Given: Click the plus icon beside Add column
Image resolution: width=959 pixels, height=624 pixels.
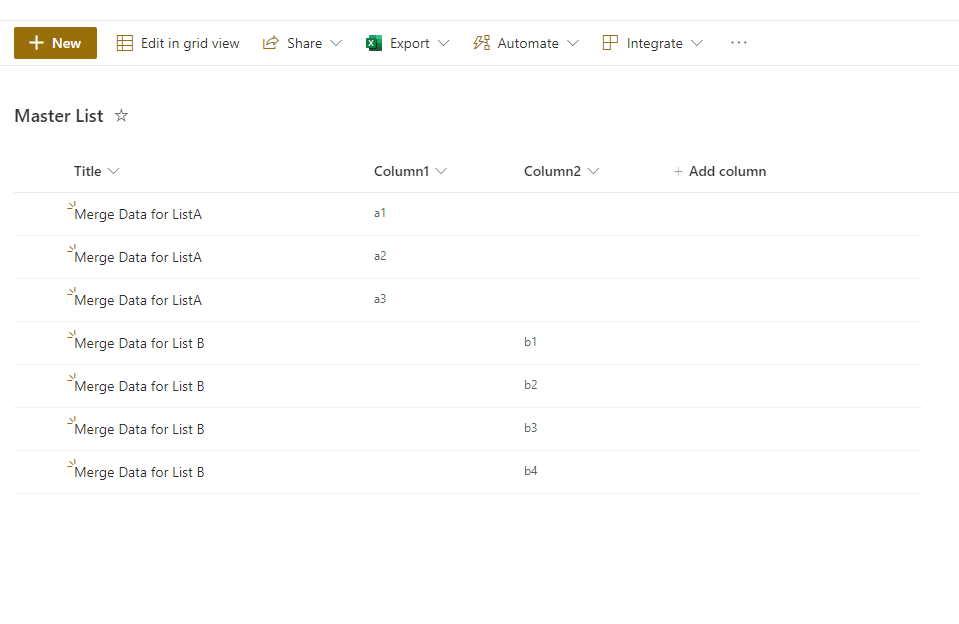Looking at the screenshot, I should pyautogui.click(x=678, y=172).
